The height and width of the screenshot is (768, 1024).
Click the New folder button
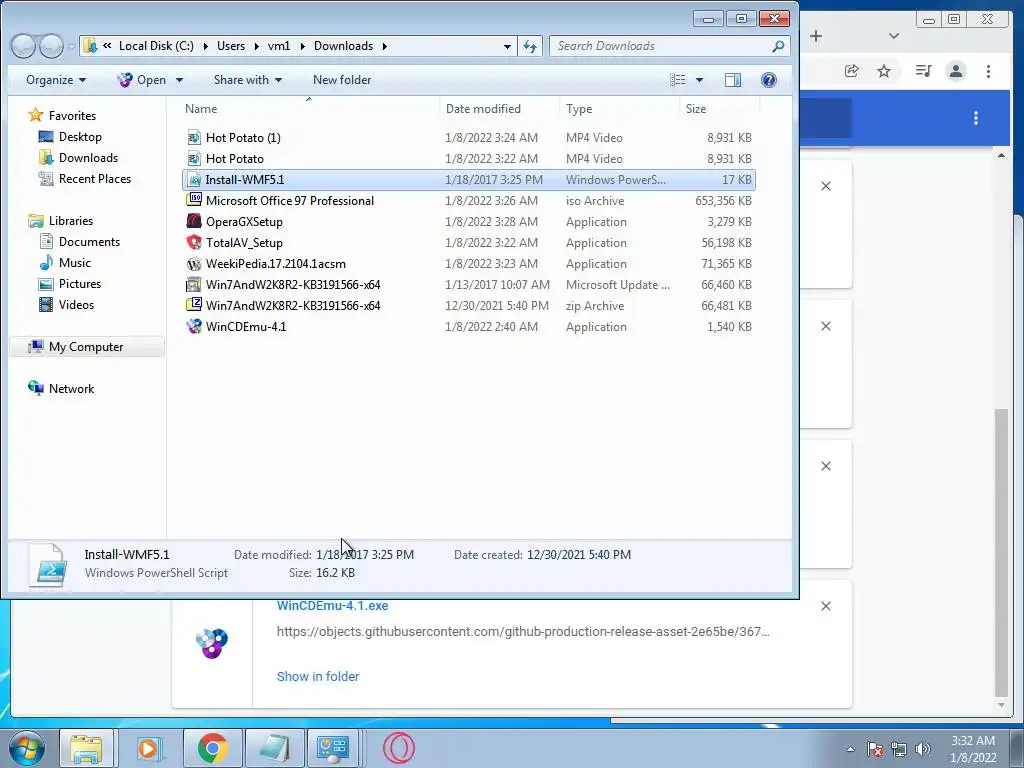point(342,80)
